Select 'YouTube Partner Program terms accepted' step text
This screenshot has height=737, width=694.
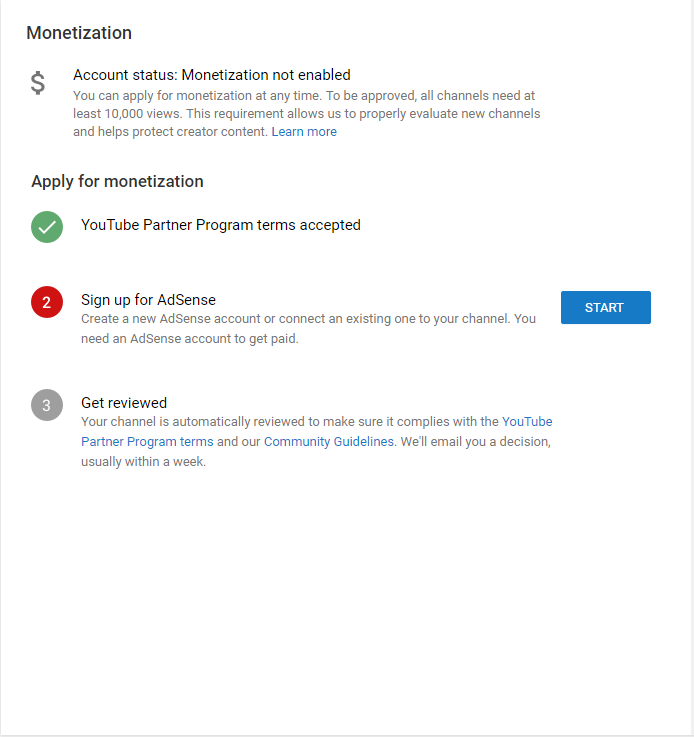click(x=221, y=225)
